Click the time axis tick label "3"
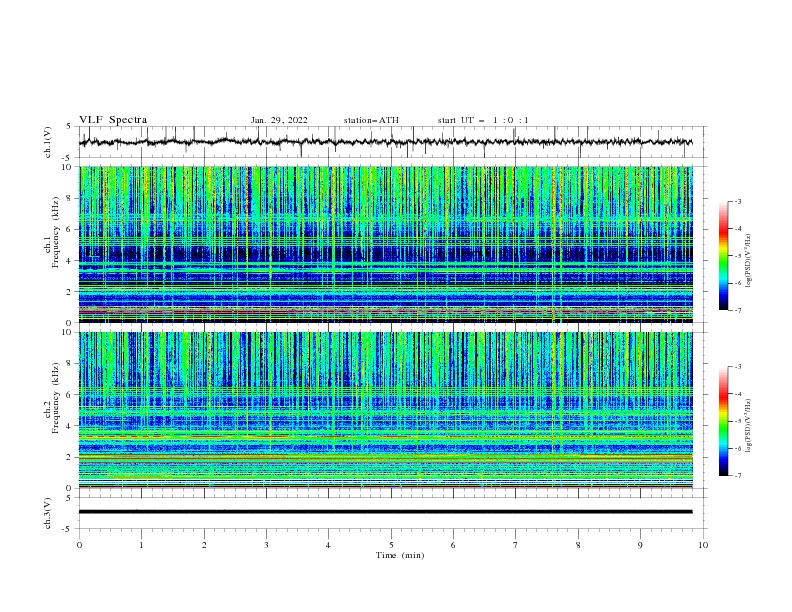 266,545
